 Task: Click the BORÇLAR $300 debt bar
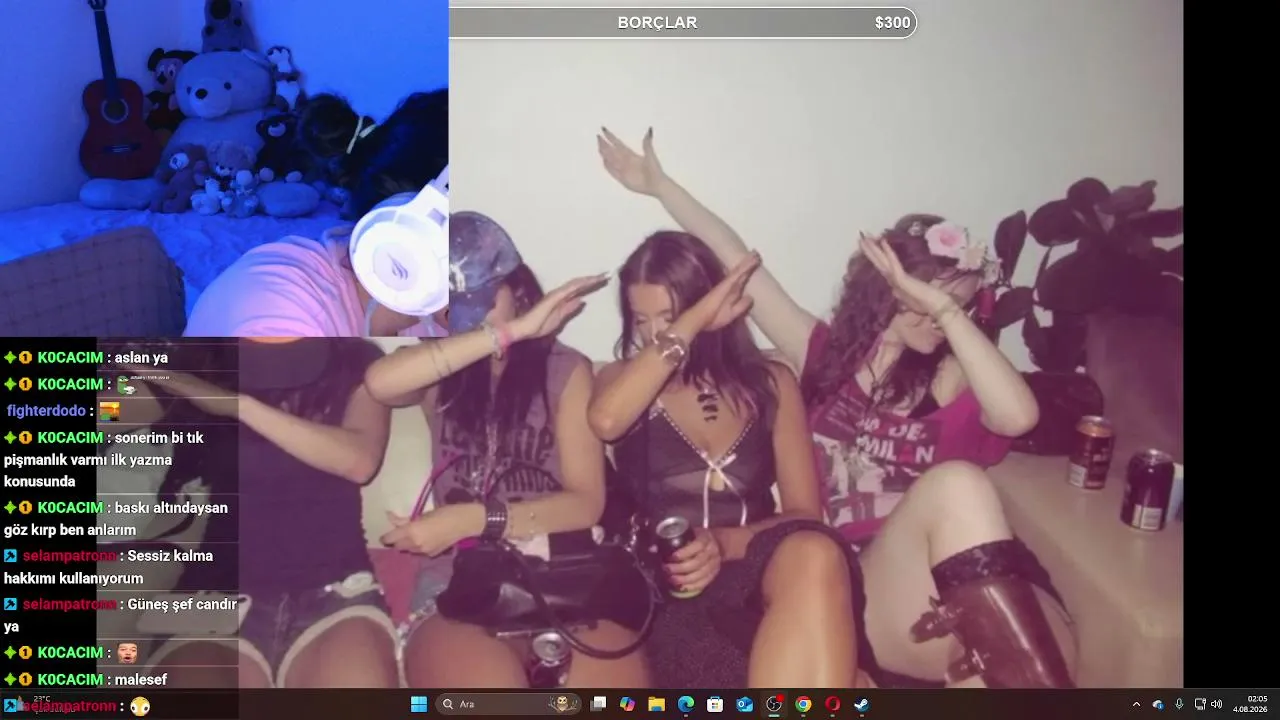tap(682, 22)
